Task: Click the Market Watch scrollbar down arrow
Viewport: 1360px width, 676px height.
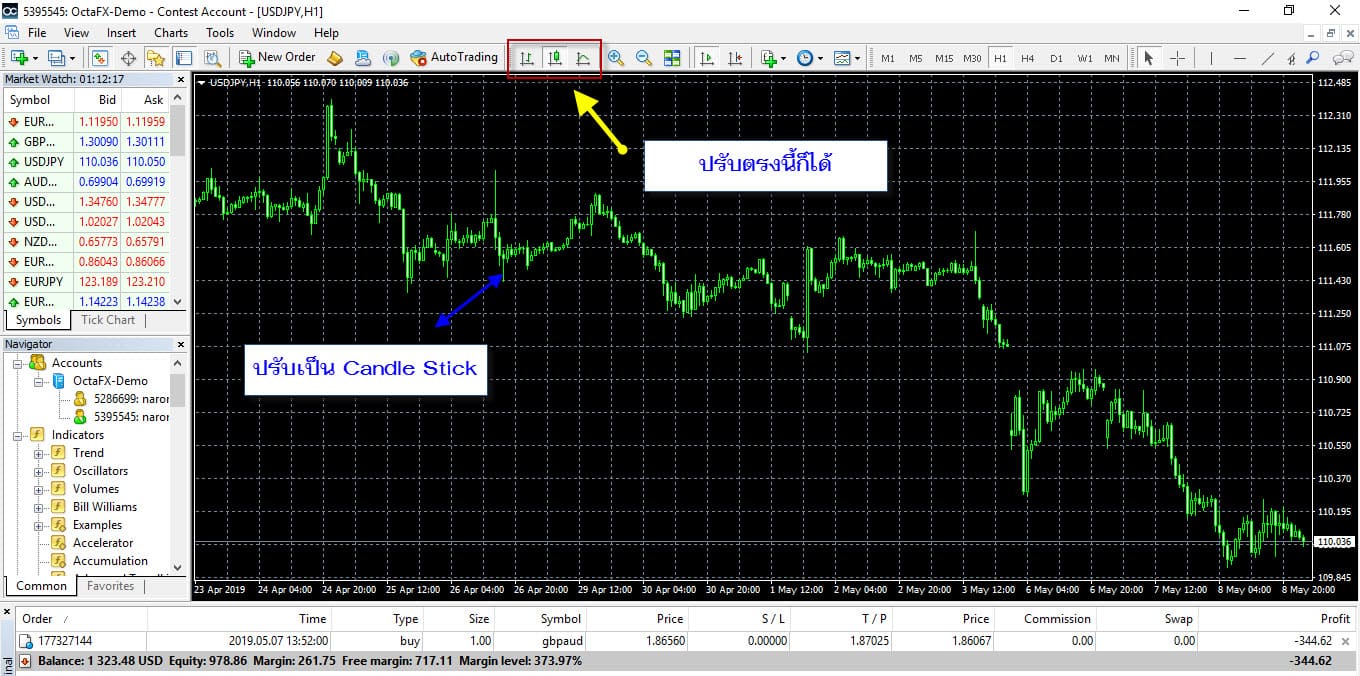Action: tap(178, 301)
